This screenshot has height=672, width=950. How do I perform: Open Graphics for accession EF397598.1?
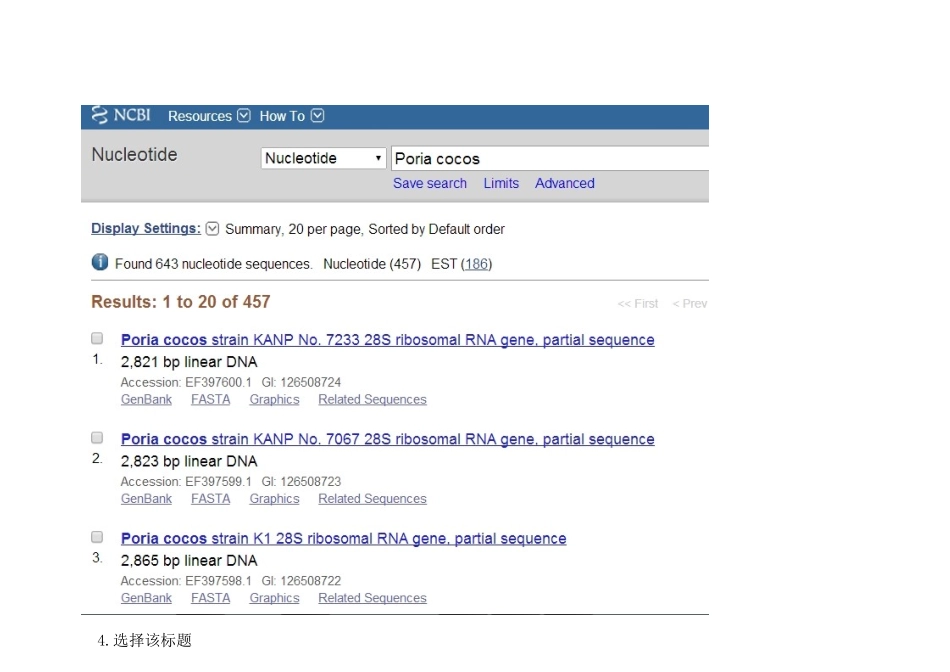pos(274,598)
